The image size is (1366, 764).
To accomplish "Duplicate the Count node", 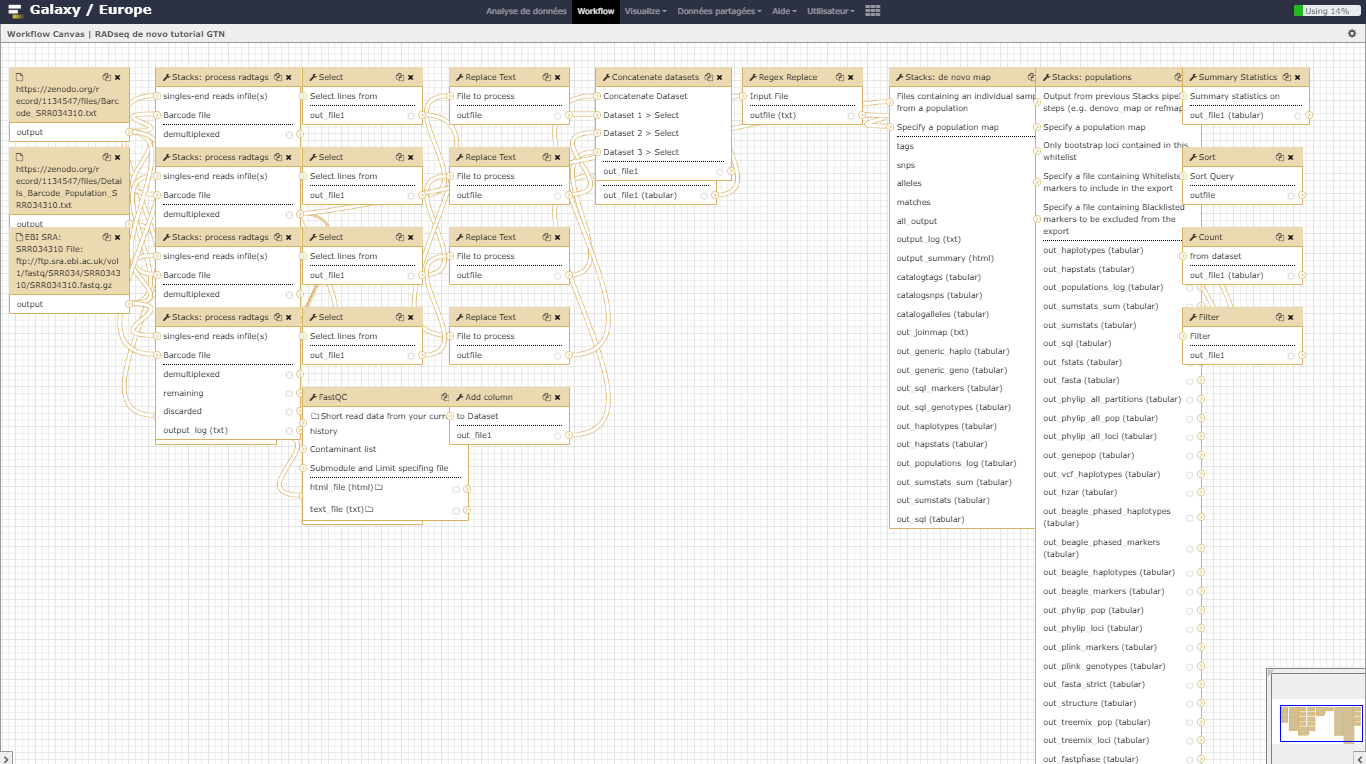I will coord(1280,237).
